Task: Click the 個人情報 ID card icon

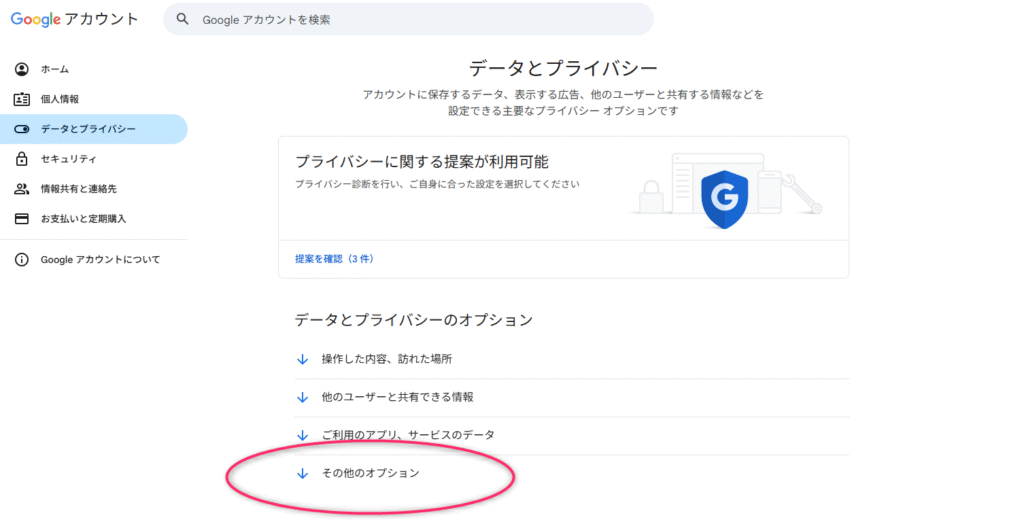Action: (x=22, y=99)
